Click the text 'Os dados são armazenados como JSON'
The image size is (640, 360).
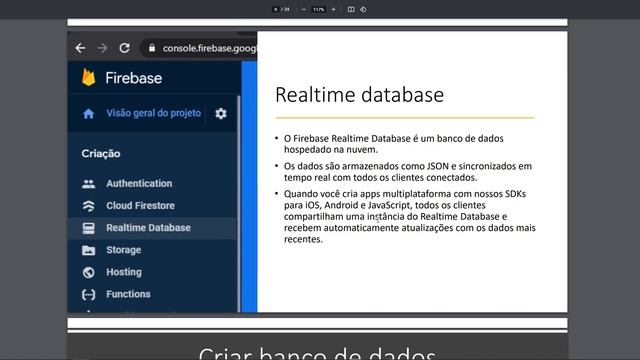[x=366, y=166]
